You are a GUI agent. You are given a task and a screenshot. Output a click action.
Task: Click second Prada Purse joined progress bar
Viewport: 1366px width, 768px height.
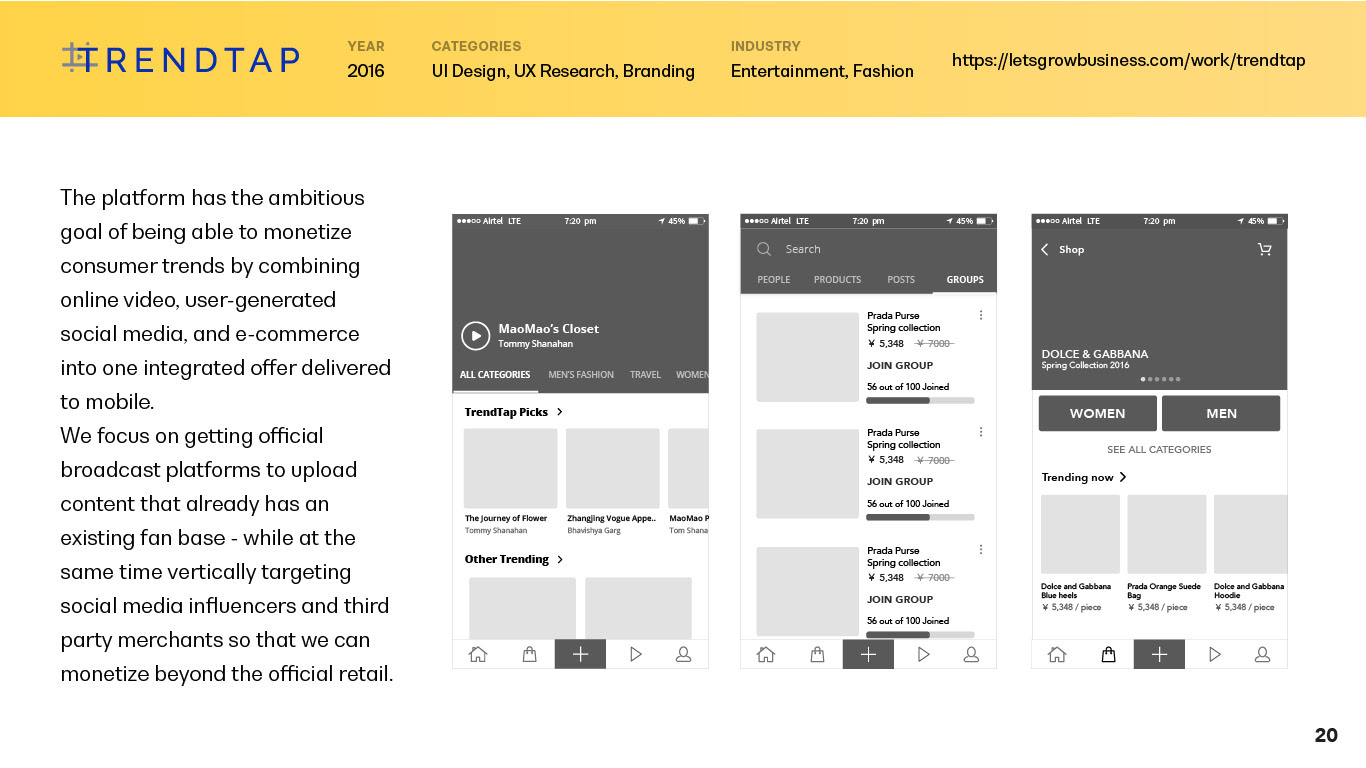(x=920, y=517)
